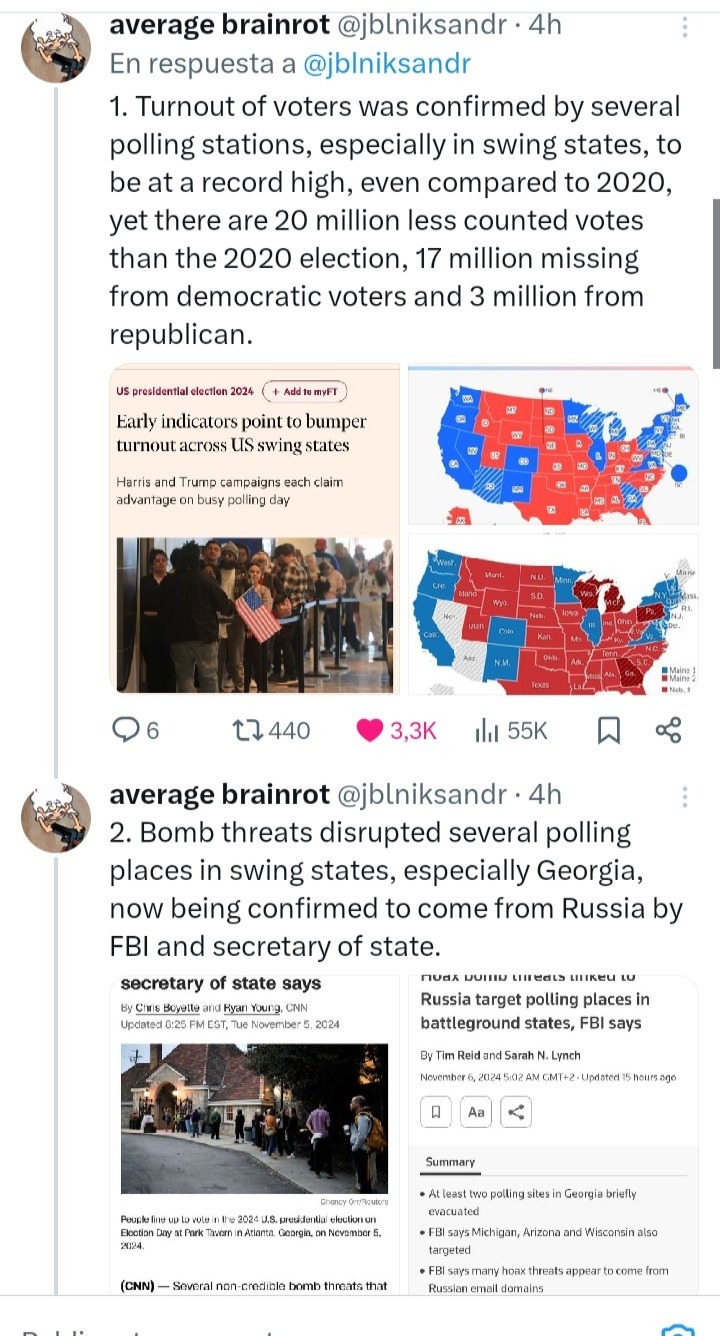The image size is (720, 1336).
Task: Open the 'Early indicators point to bumper turnout' image
Action: point(254,528)
